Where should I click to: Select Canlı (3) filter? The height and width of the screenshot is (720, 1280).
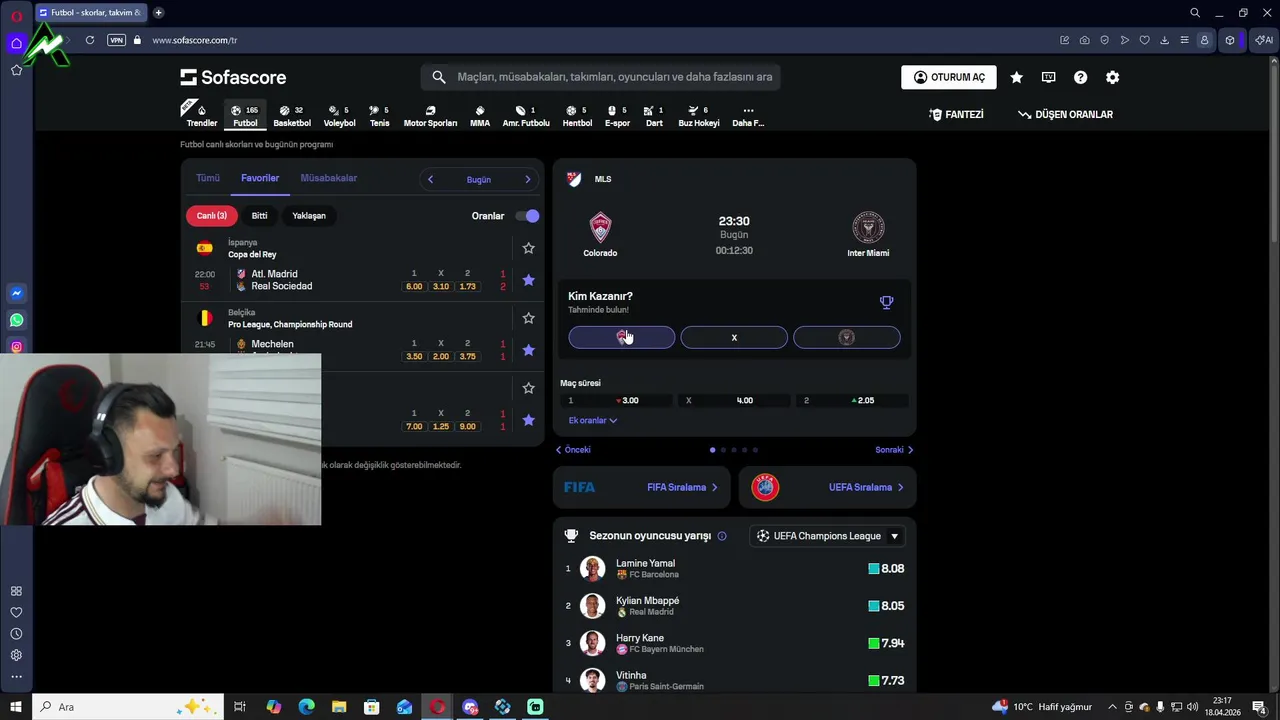pyautogui.click(x=211, y=216)
